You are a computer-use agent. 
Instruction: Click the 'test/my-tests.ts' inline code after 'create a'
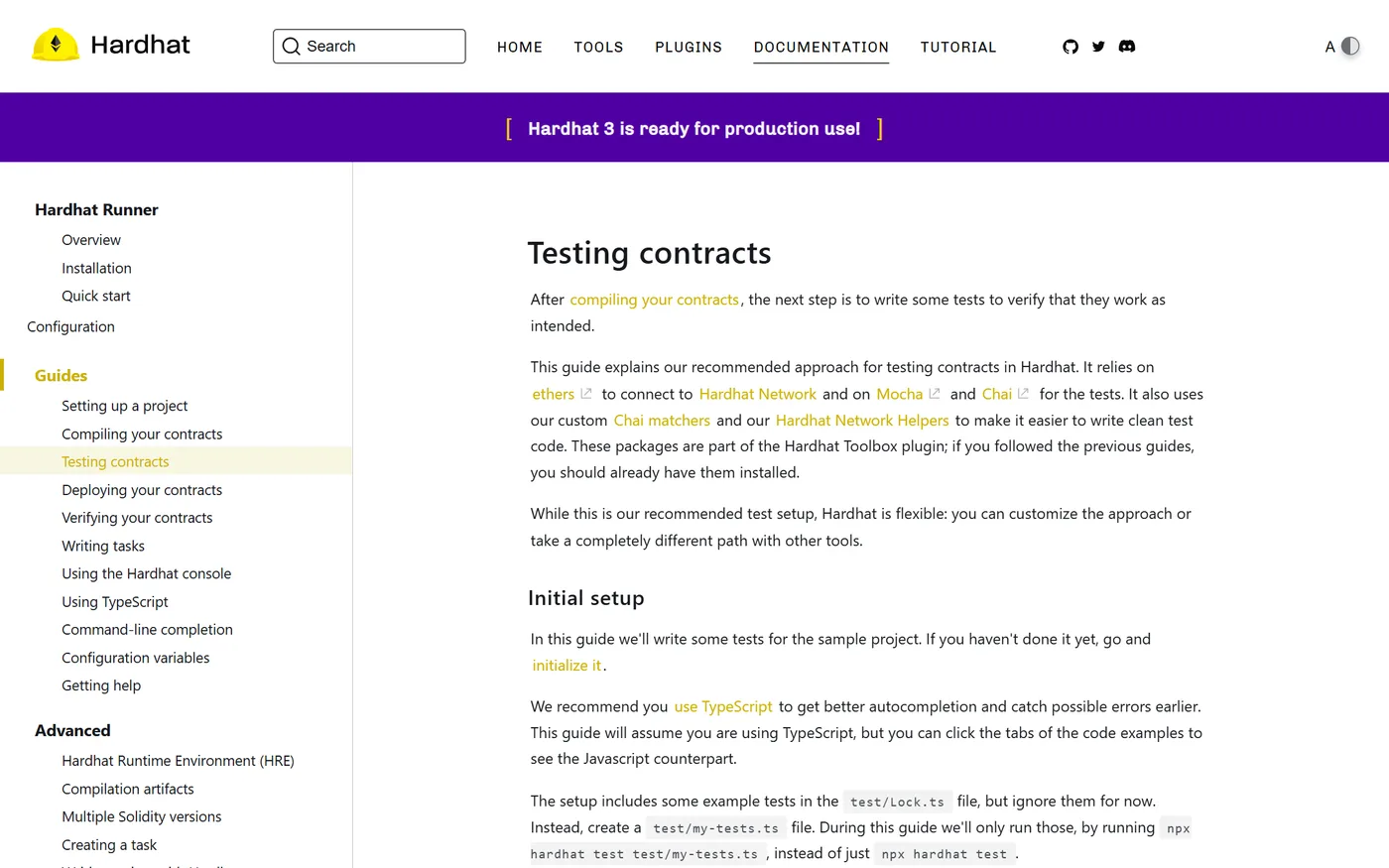pos(715,828)
